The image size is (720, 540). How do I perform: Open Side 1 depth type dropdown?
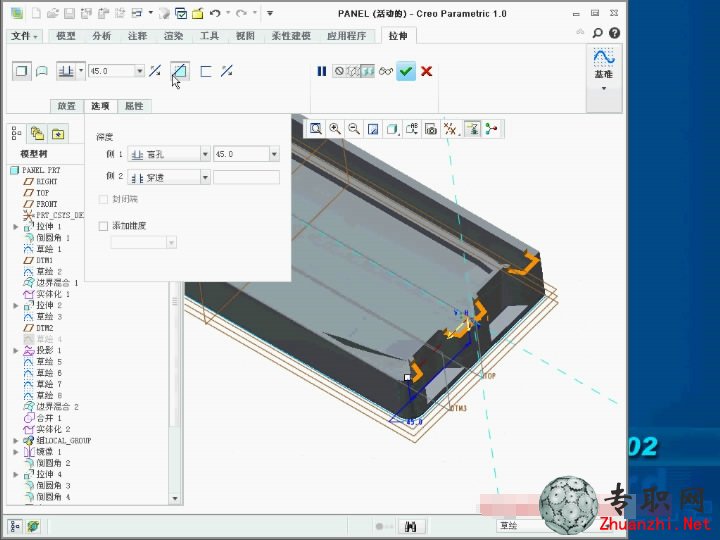205,154
